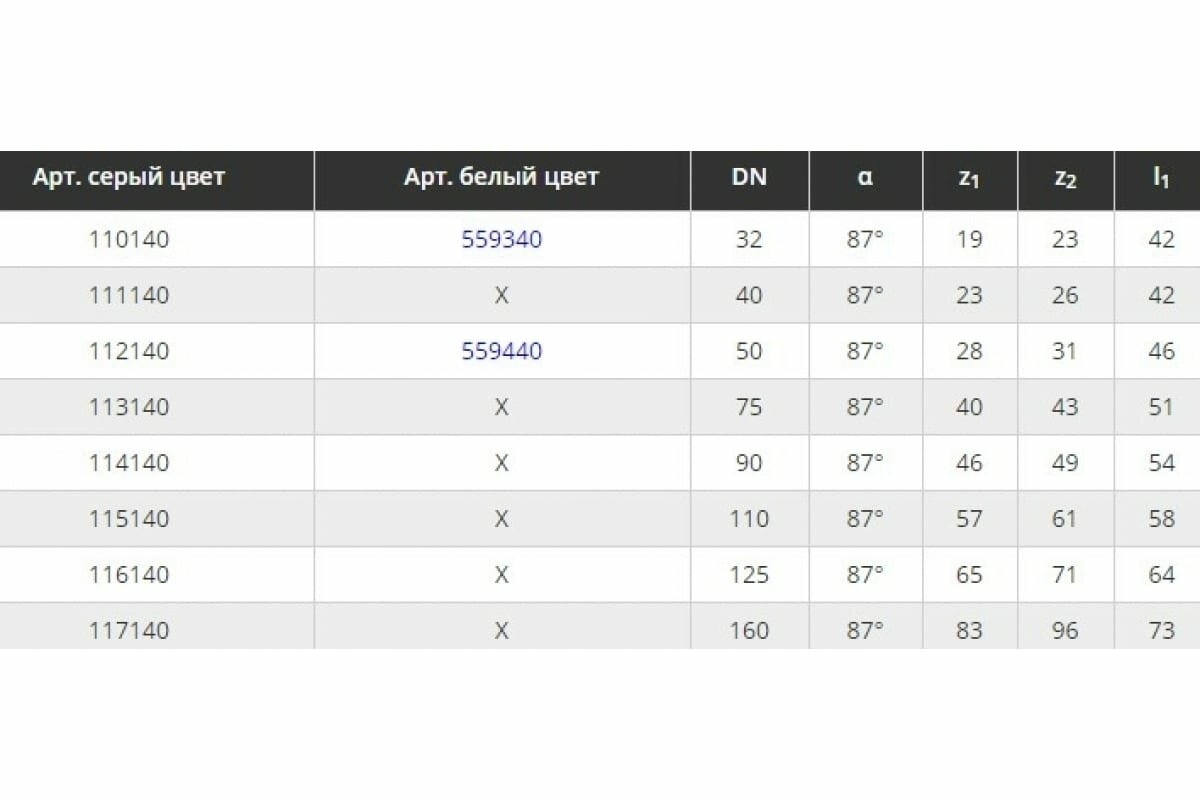Screen dimensions: 1200x800
Task: Click gray article number 115140
Action: click(129, 520)
